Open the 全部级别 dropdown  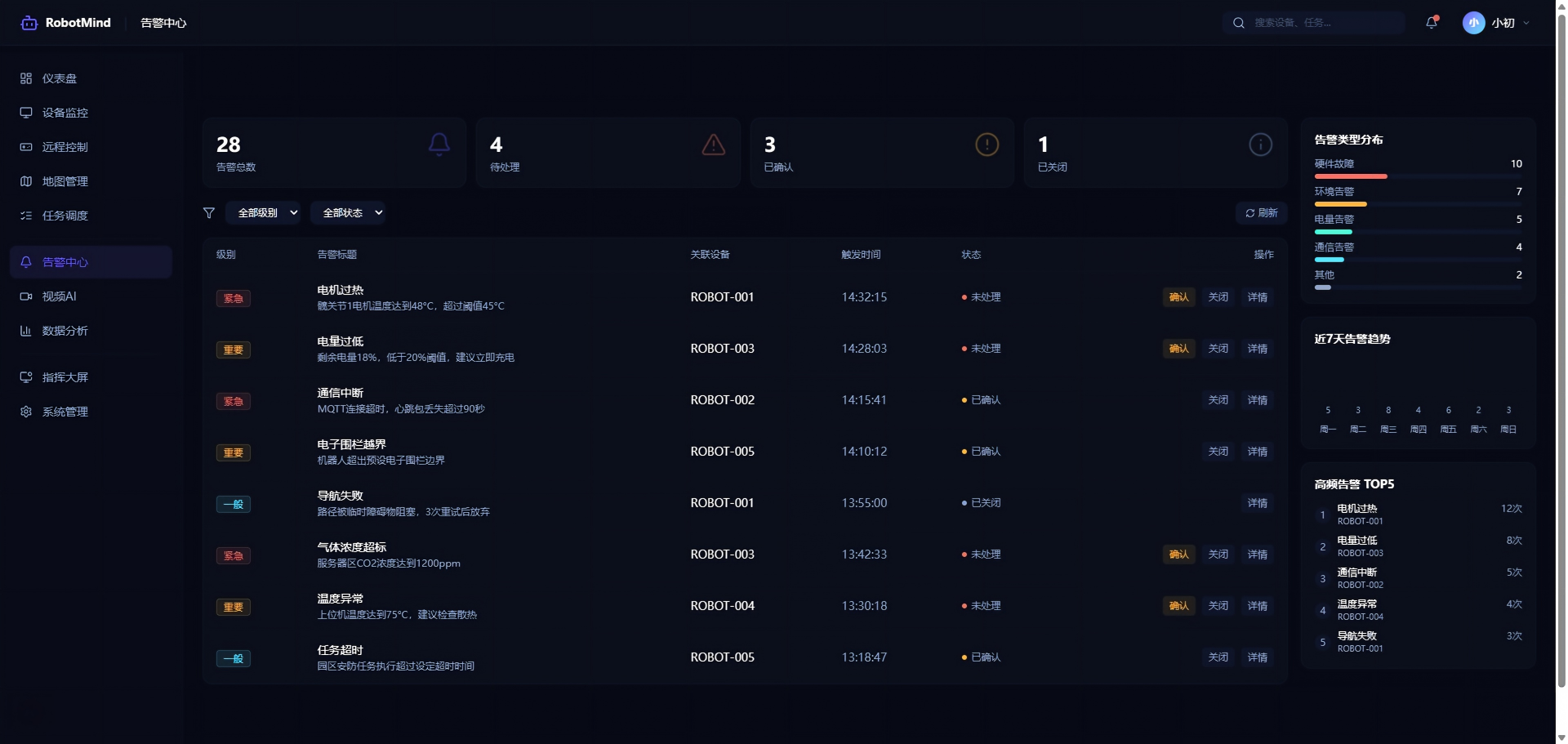263,213
